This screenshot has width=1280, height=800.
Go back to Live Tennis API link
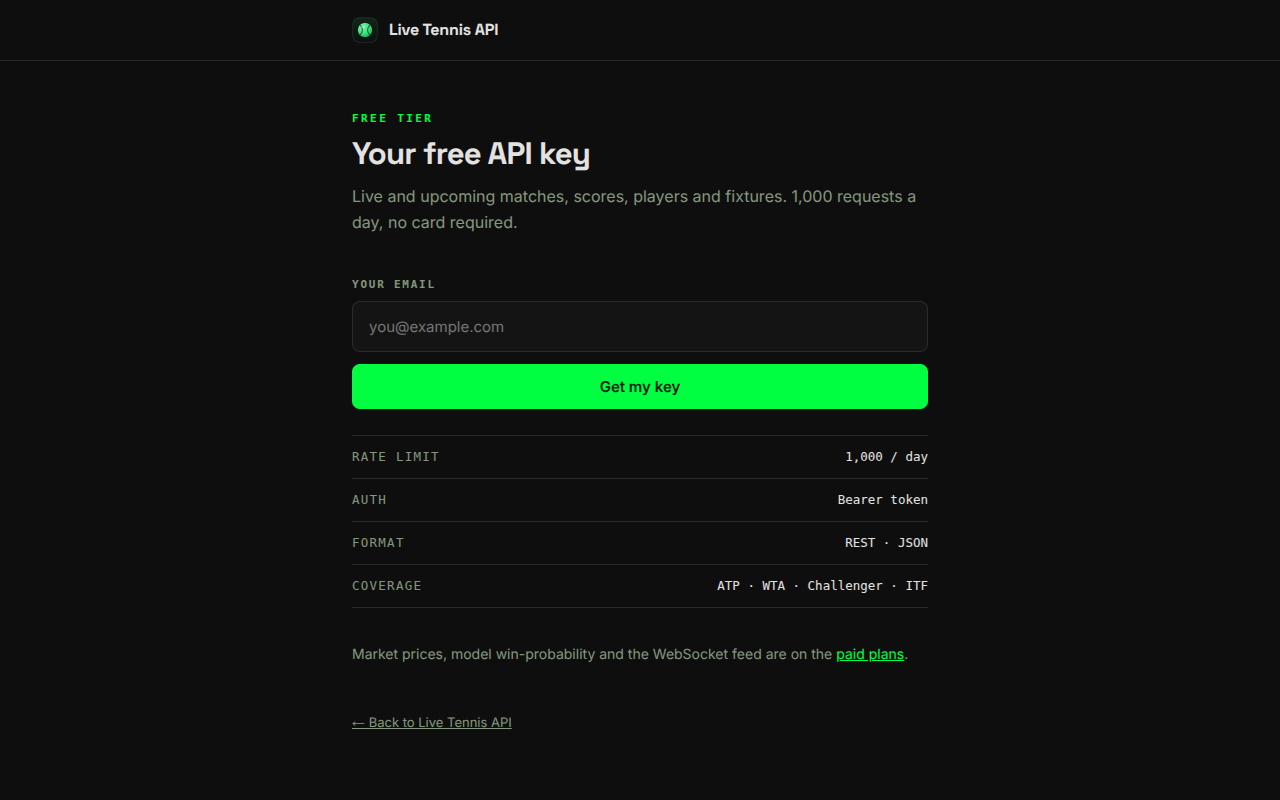point(432,722)
